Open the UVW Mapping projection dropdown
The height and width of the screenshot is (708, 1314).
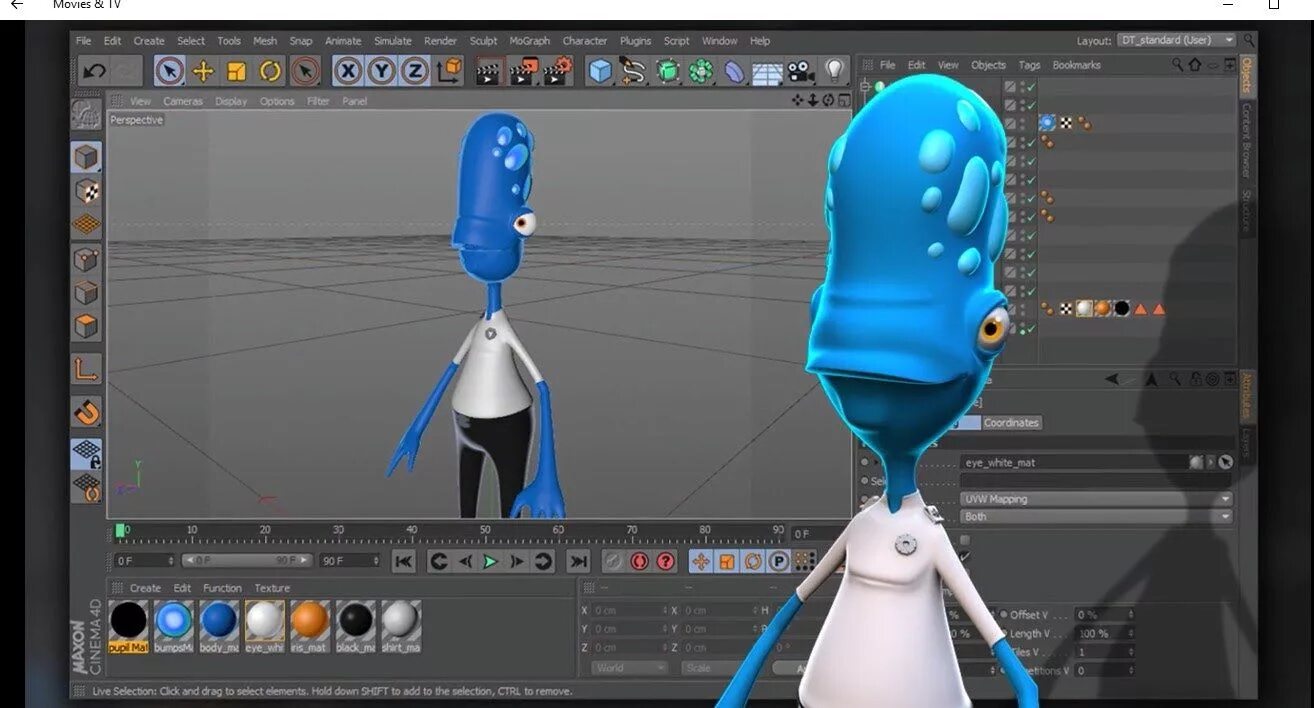click(x=1096, y=499)
